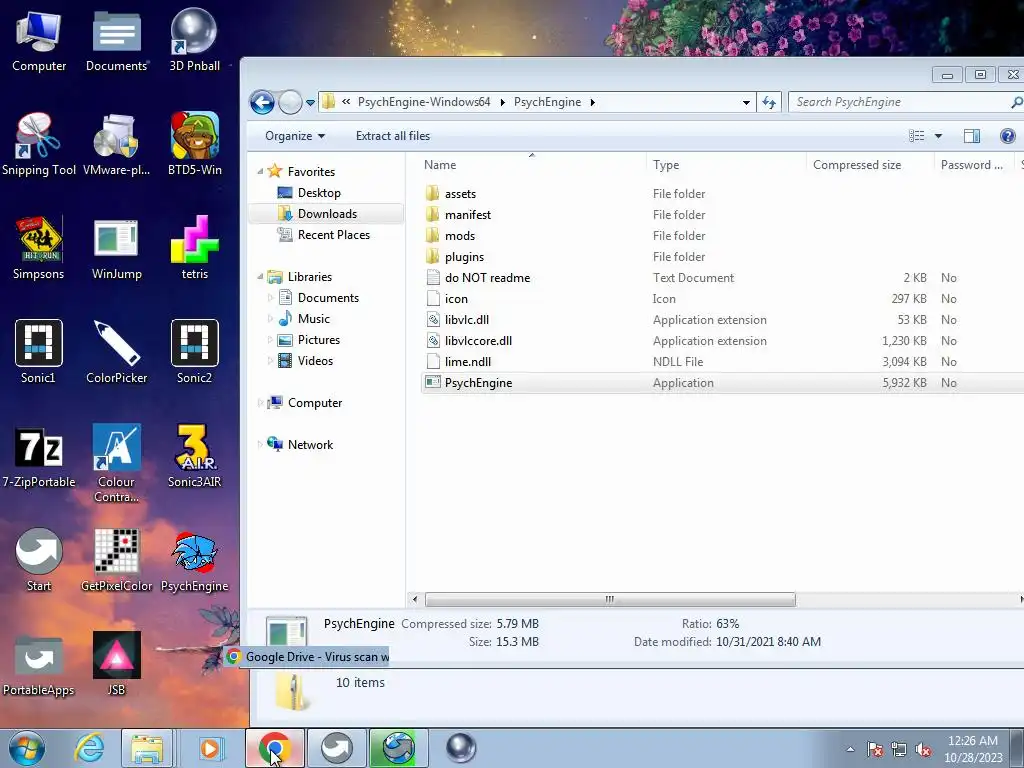
Task: Expand the arrow after PsychEngine breadcrumb
Action: click(x=592, y=103)
